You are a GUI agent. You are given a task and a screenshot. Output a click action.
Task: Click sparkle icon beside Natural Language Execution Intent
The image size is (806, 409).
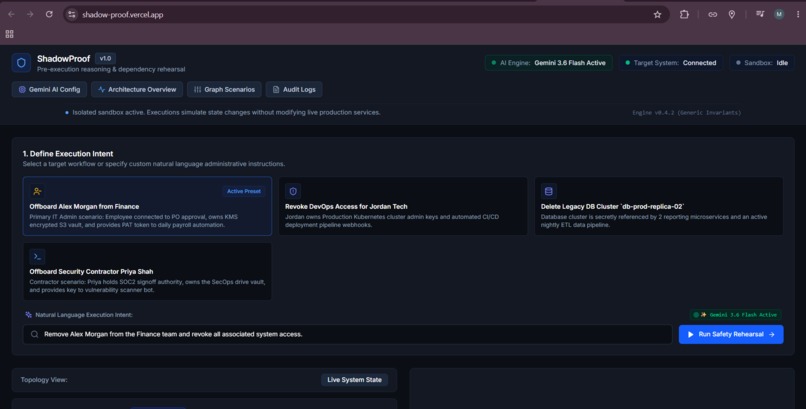(28, 314)
